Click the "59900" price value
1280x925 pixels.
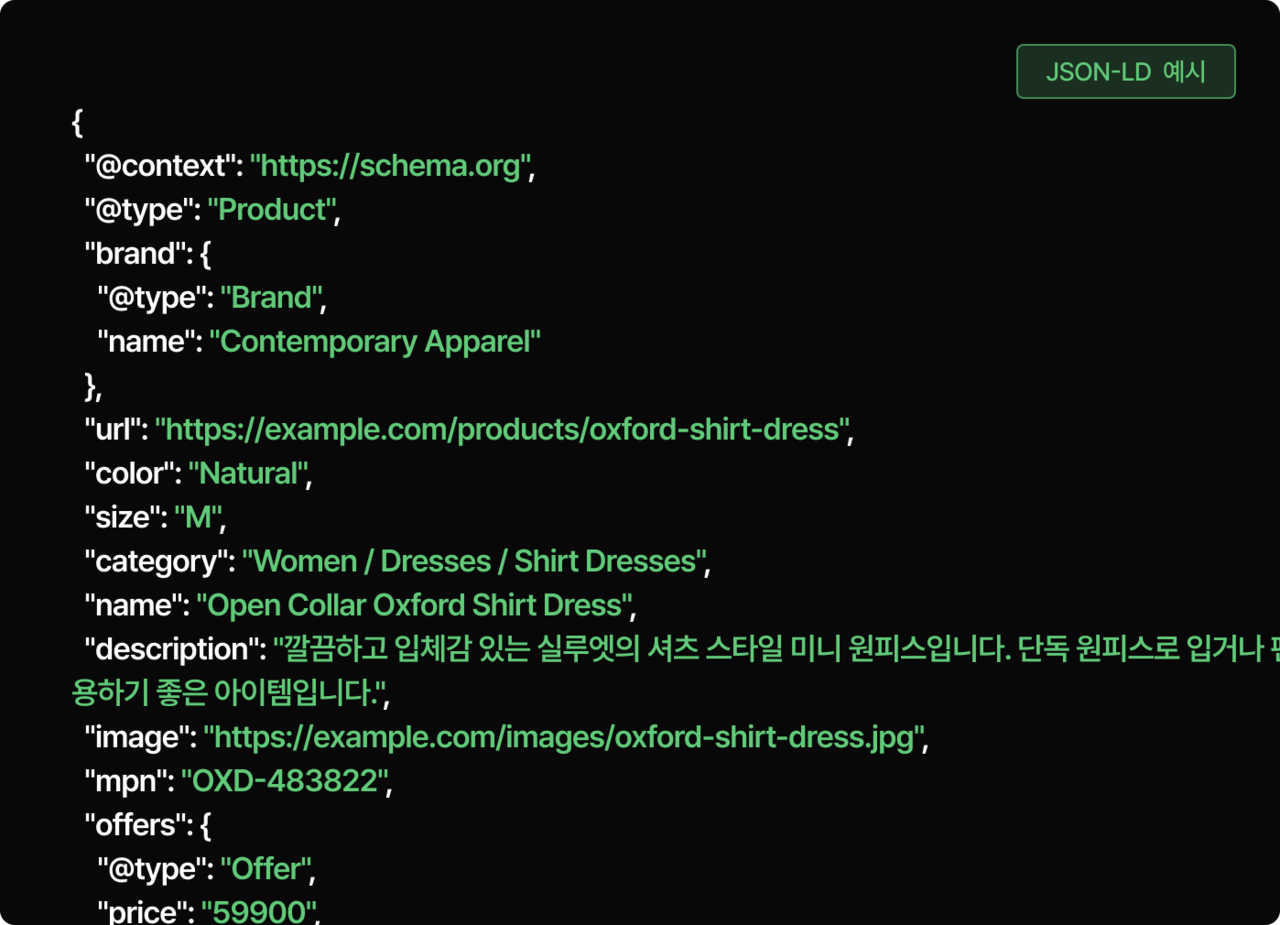(x=257, y=912)
